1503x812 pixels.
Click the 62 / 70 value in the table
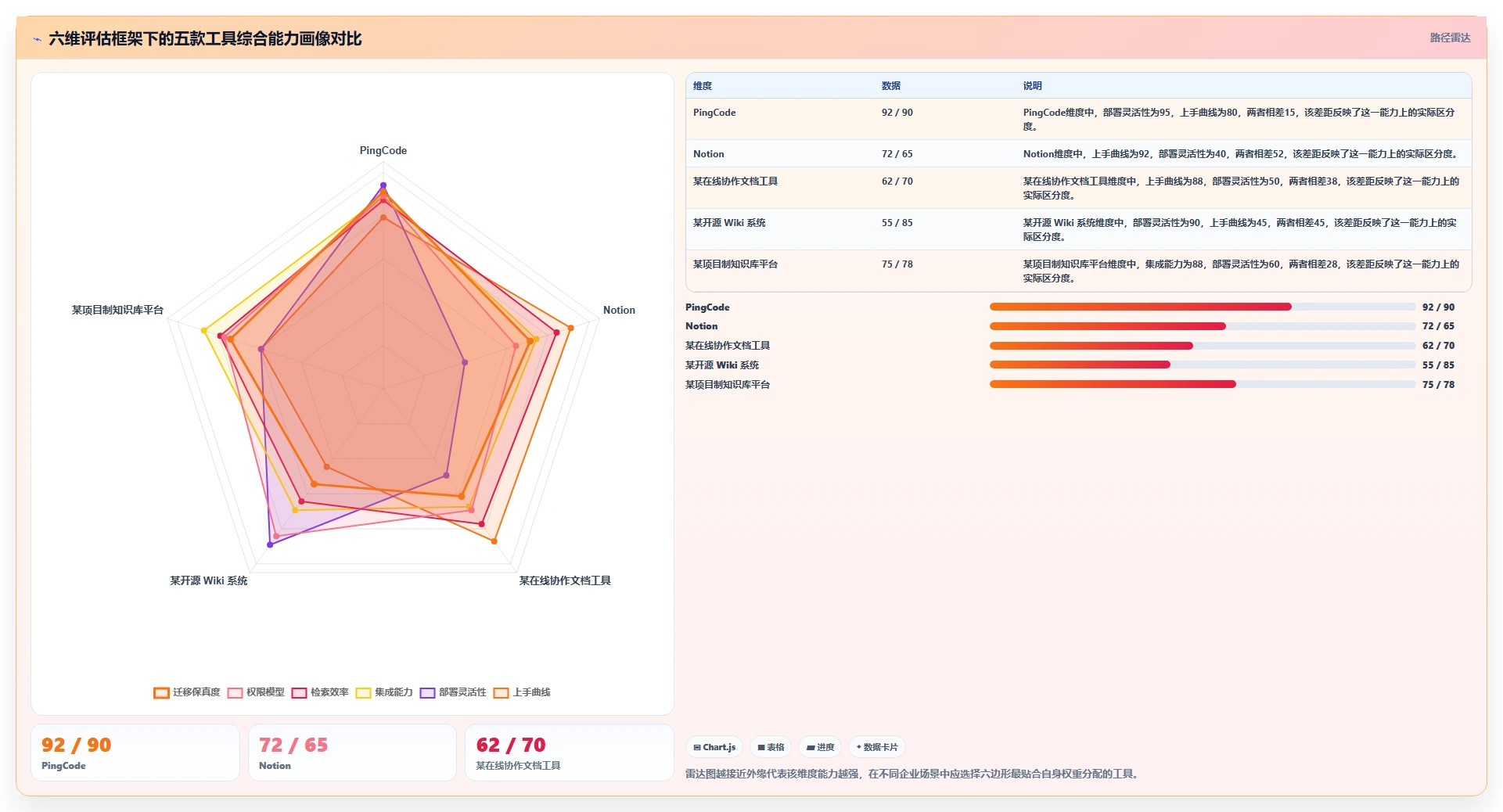pyautogui.click(x=897, y=181)
